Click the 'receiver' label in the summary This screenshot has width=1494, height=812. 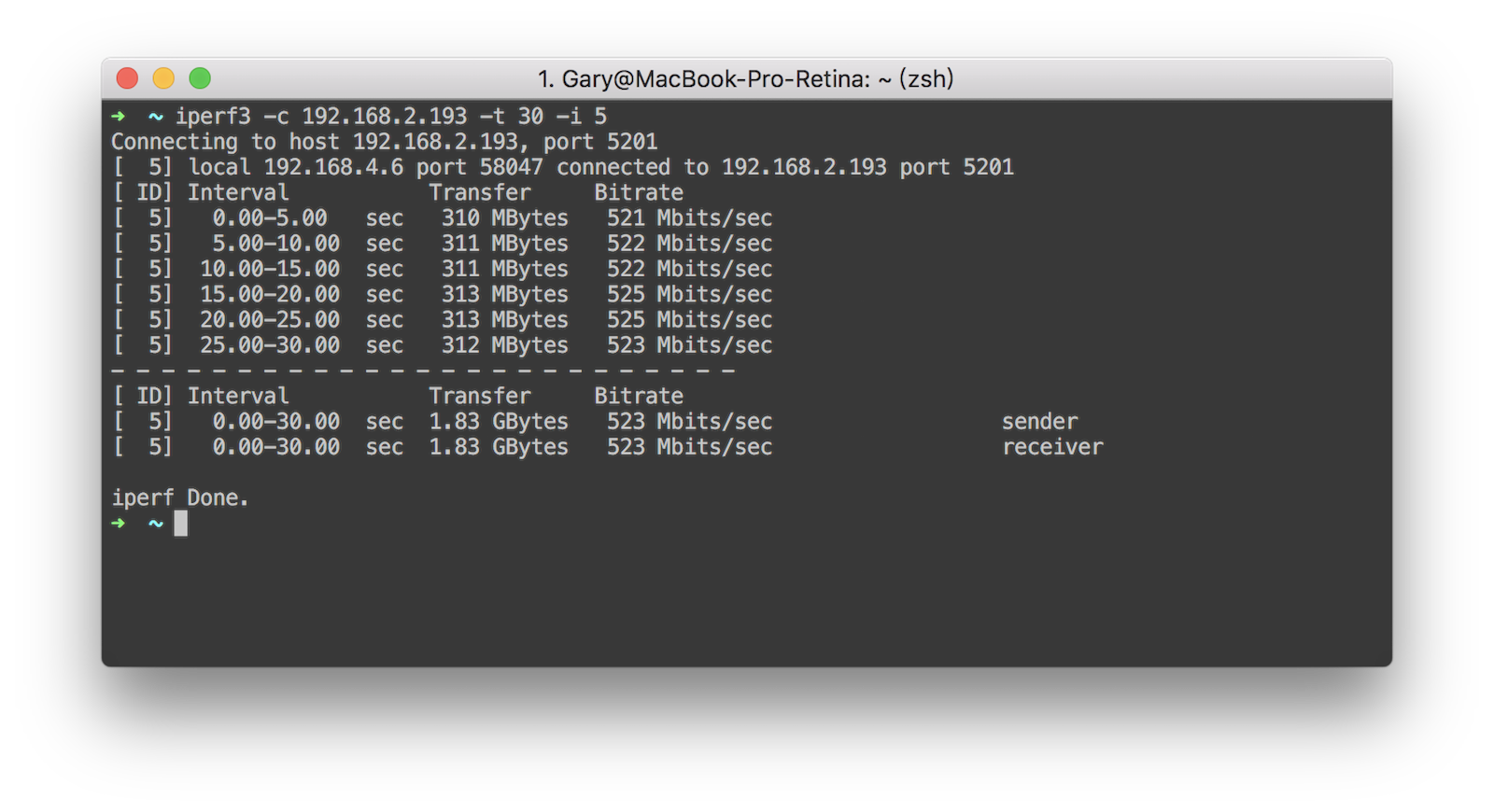1052,447
